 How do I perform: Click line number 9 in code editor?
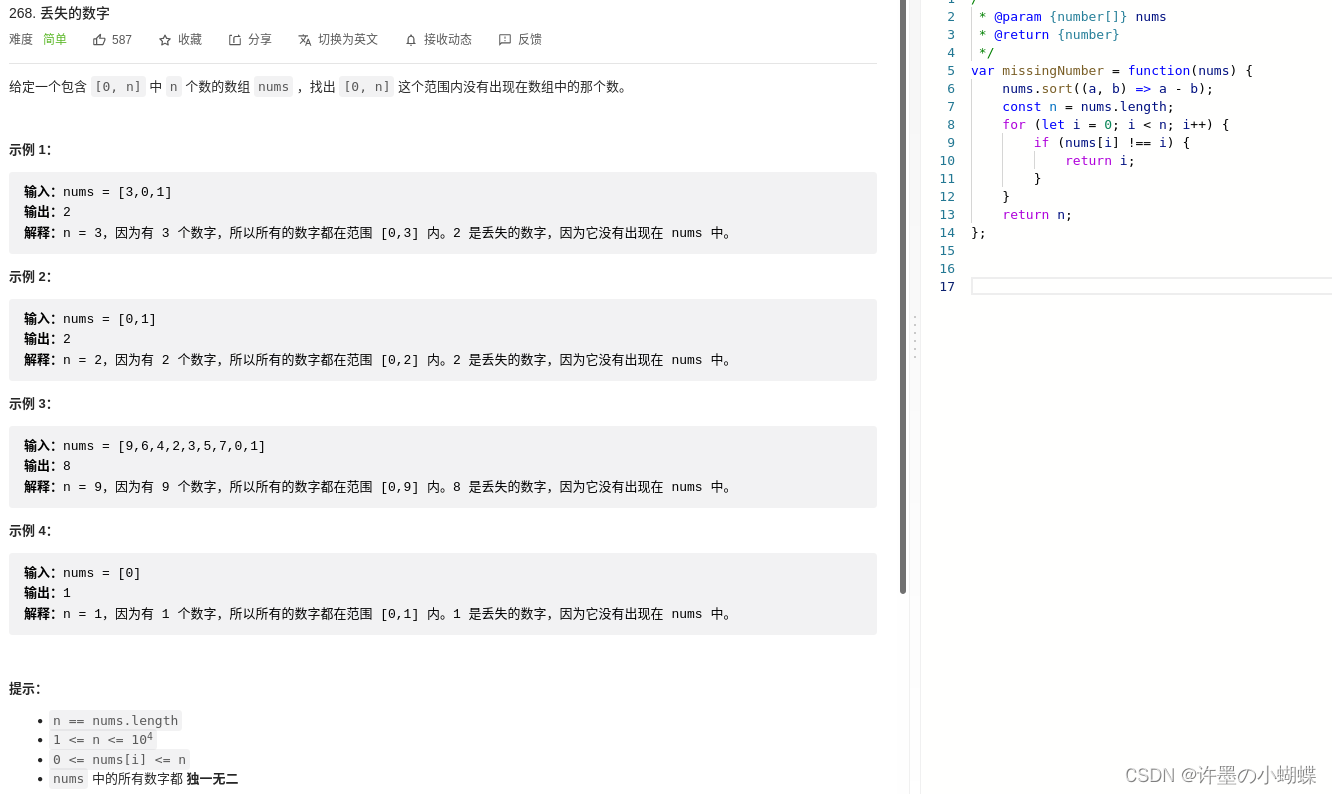949,142
